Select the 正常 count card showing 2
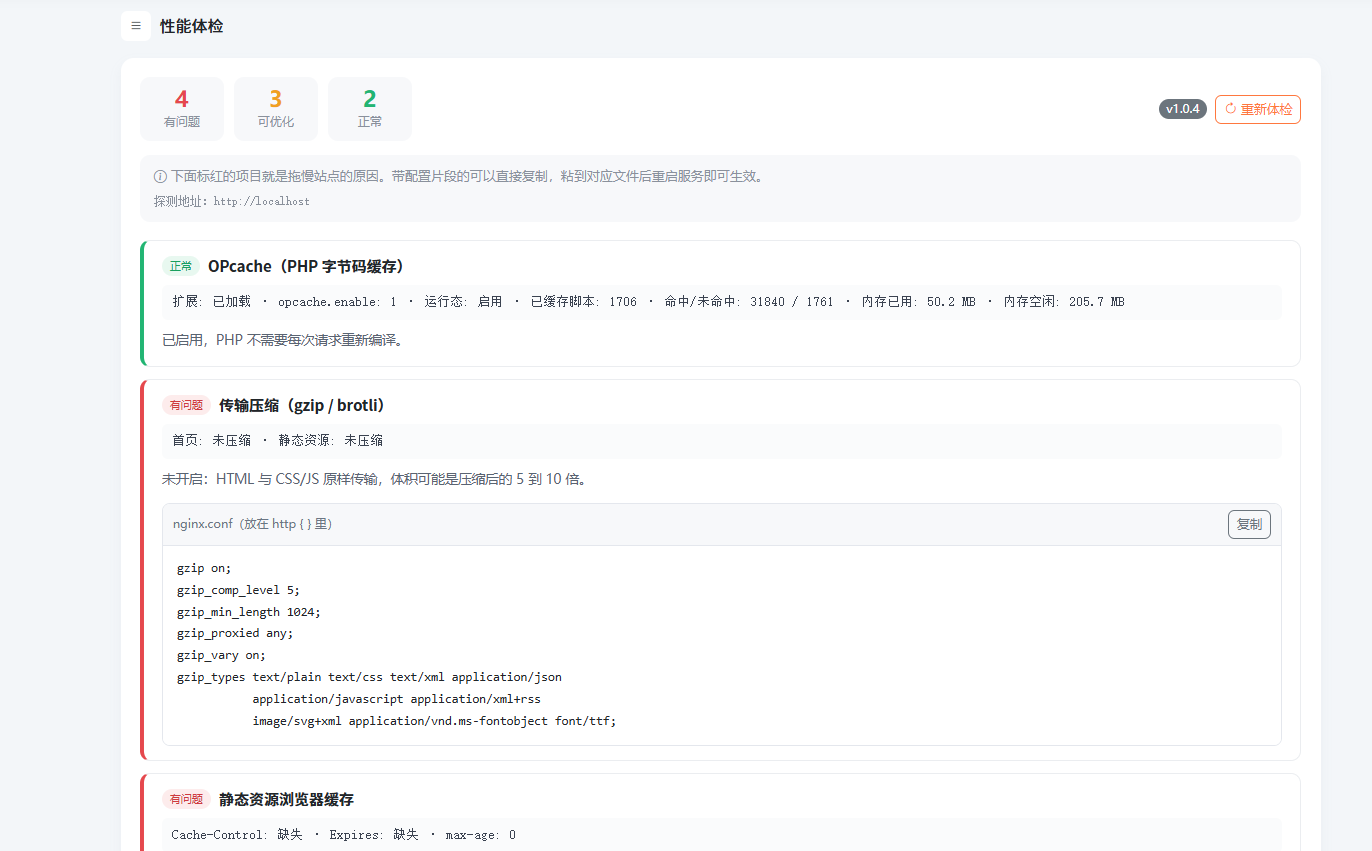The width and height of the screenshot is (1372, 851). coord(370,109)
